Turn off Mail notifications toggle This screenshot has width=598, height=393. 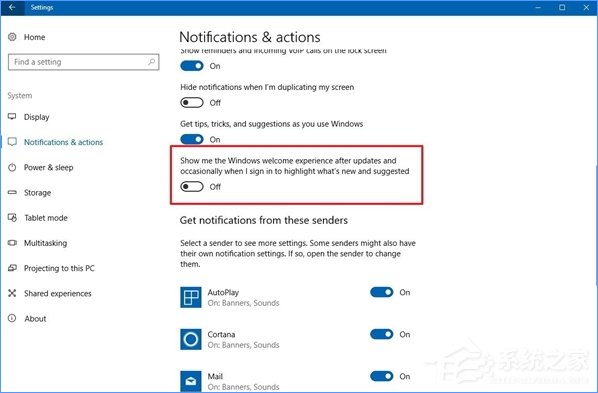pyautogui.click(x=381, y=376)
